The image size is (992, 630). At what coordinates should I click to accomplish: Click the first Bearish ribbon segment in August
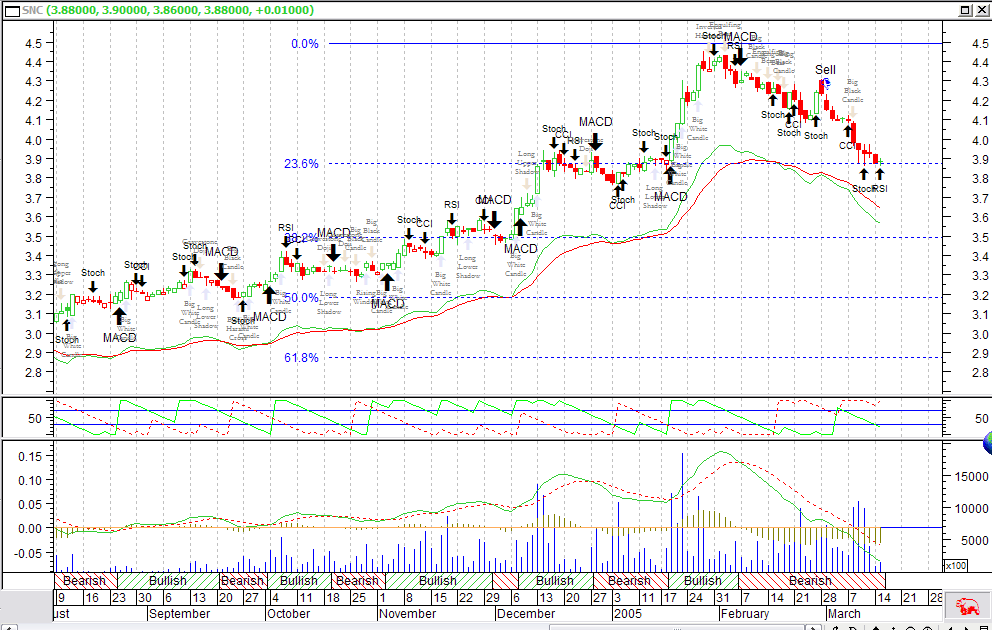point(85,580)
